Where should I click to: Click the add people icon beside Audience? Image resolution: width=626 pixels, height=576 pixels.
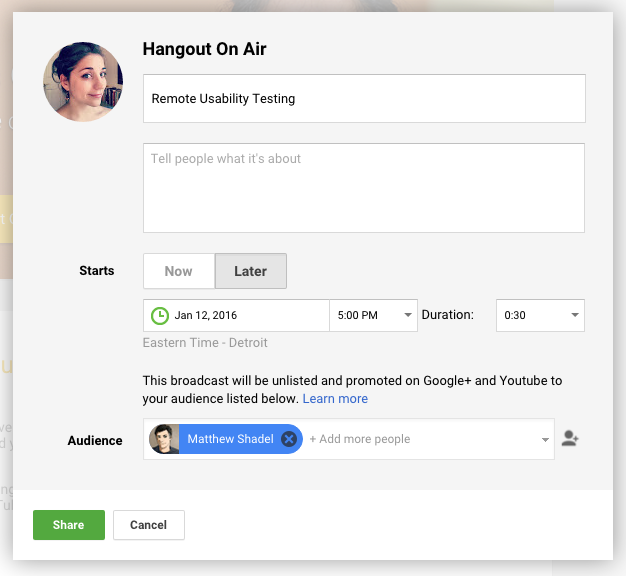point(570,438)
